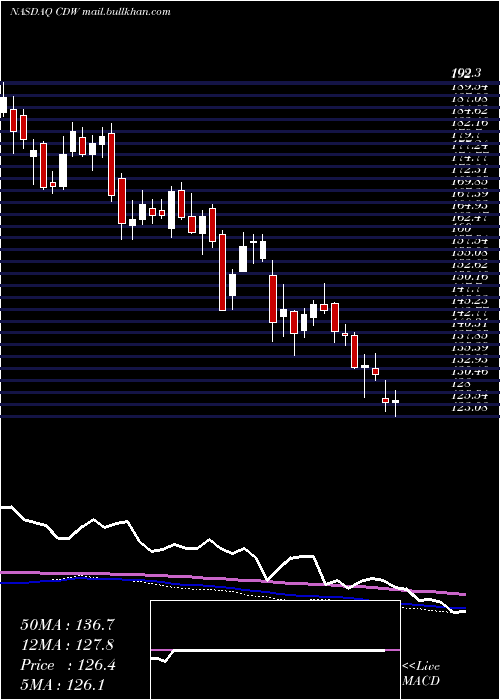Click the 150.16 price axis label
The image size is (500, 700).
(x=469, y=277)
